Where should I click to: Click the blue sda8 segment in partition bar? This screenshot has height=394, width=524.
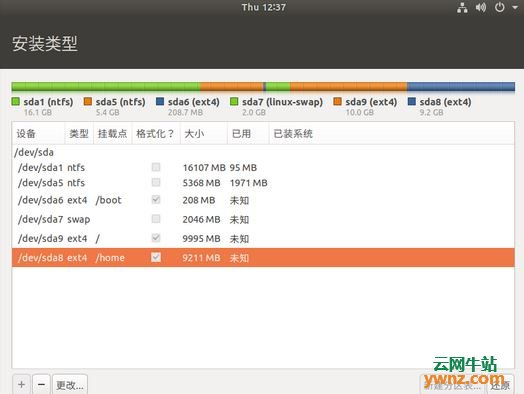pos(461,87)
